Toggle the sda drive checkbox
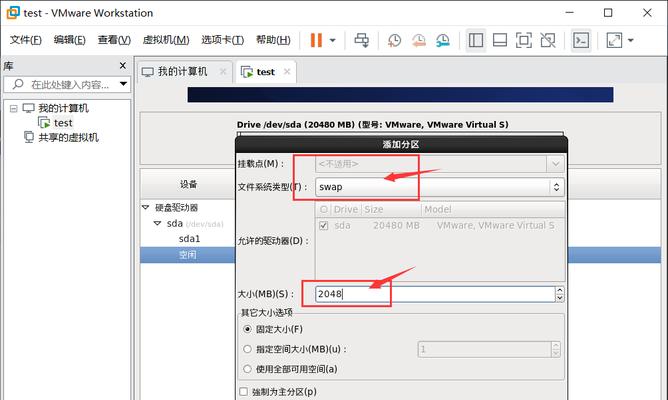The height and width of the screenshot is (400, 668). tap(324, 225)
